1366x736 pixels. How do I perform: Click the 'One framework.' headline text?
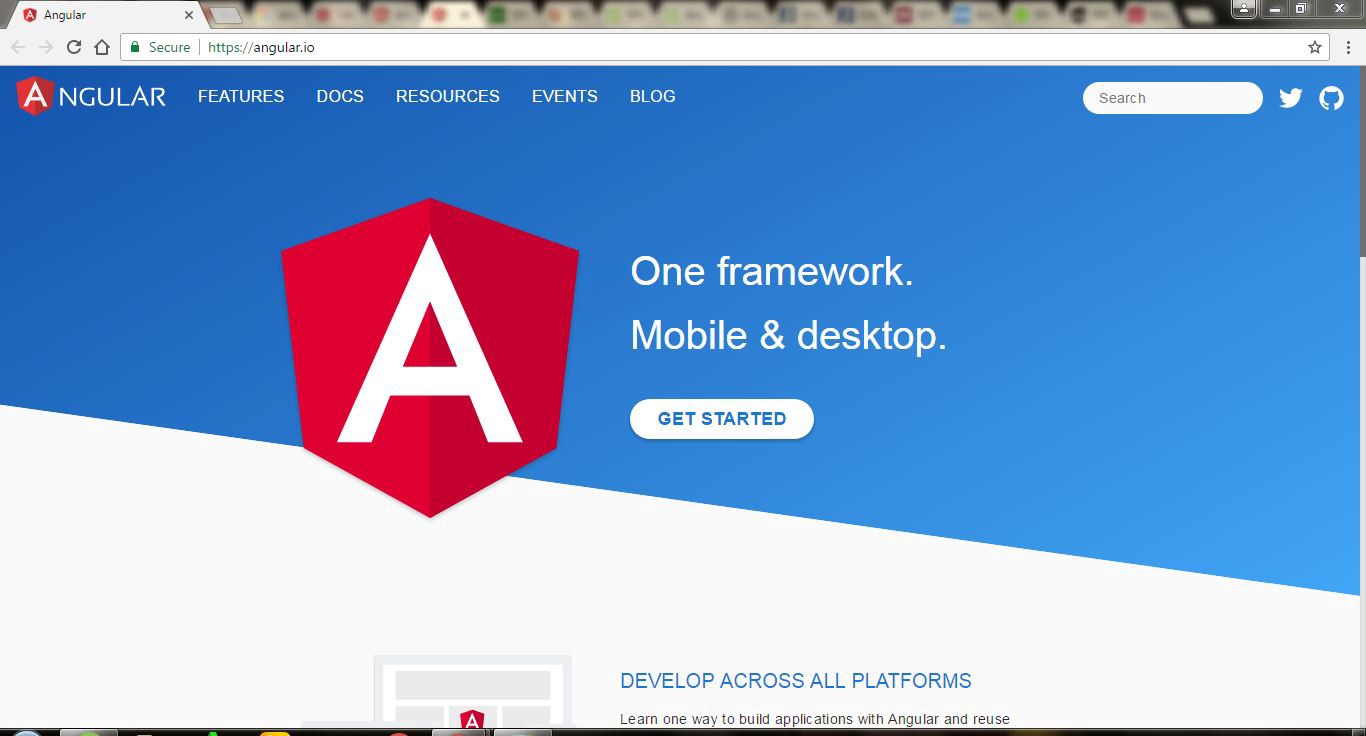click(x=772, y=271)
